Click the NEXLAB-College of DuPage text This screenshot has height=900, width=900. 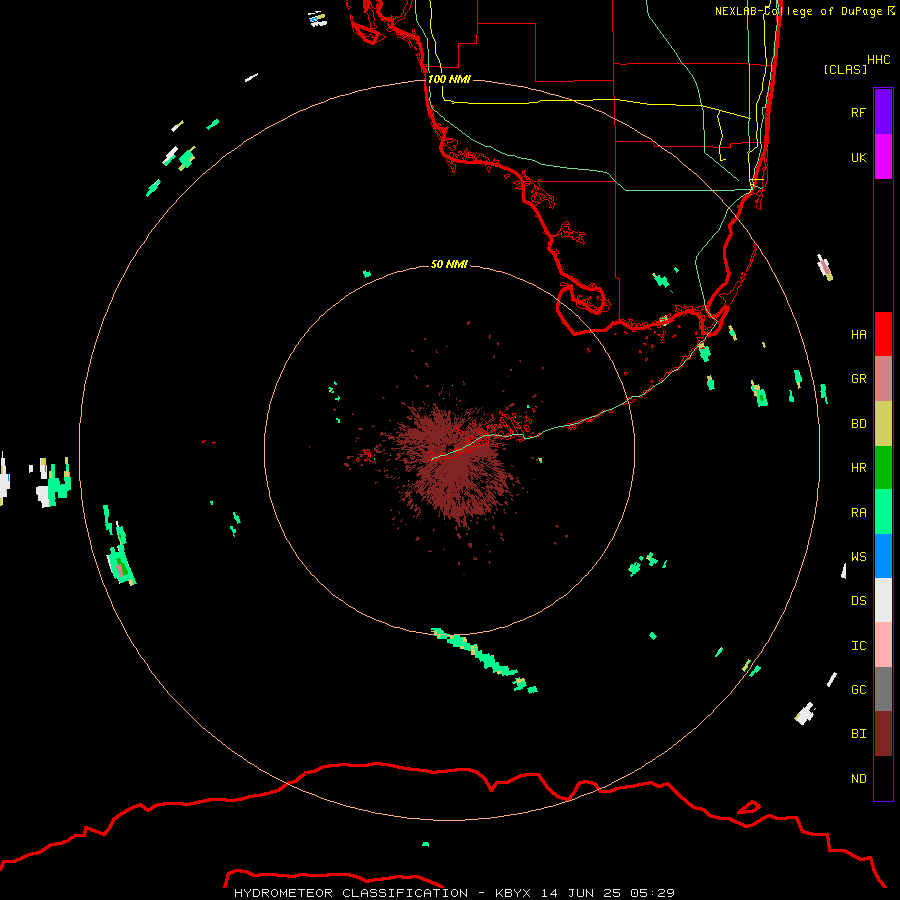click(x=798, y=11)
